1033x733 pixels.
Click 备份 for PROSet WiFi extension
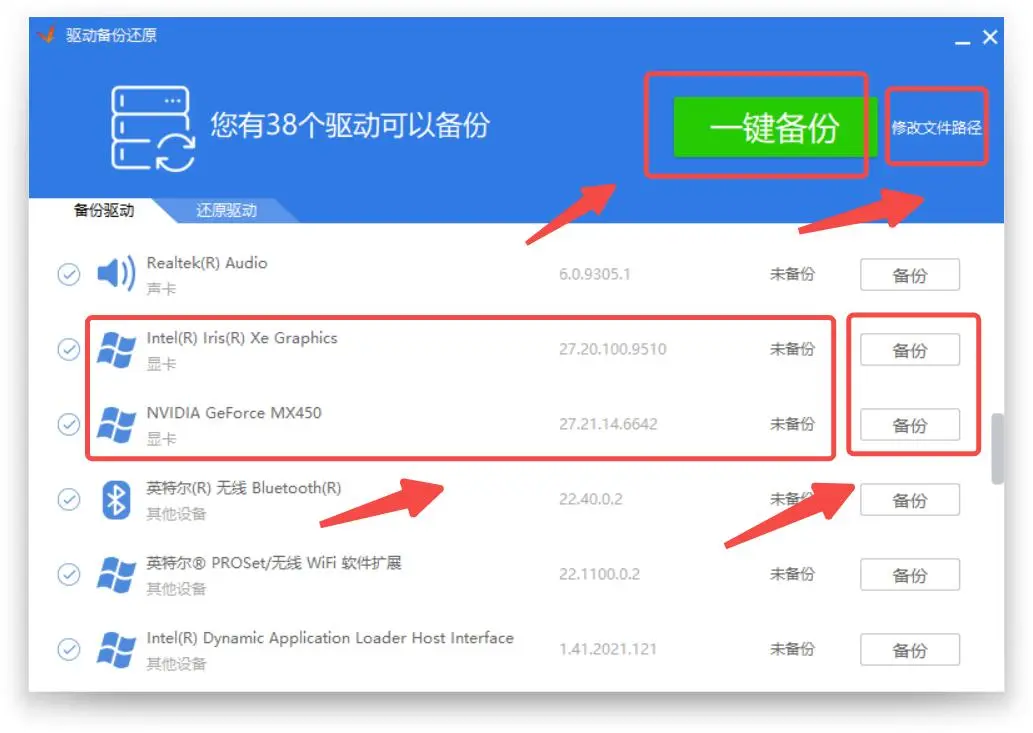point(909,575)
